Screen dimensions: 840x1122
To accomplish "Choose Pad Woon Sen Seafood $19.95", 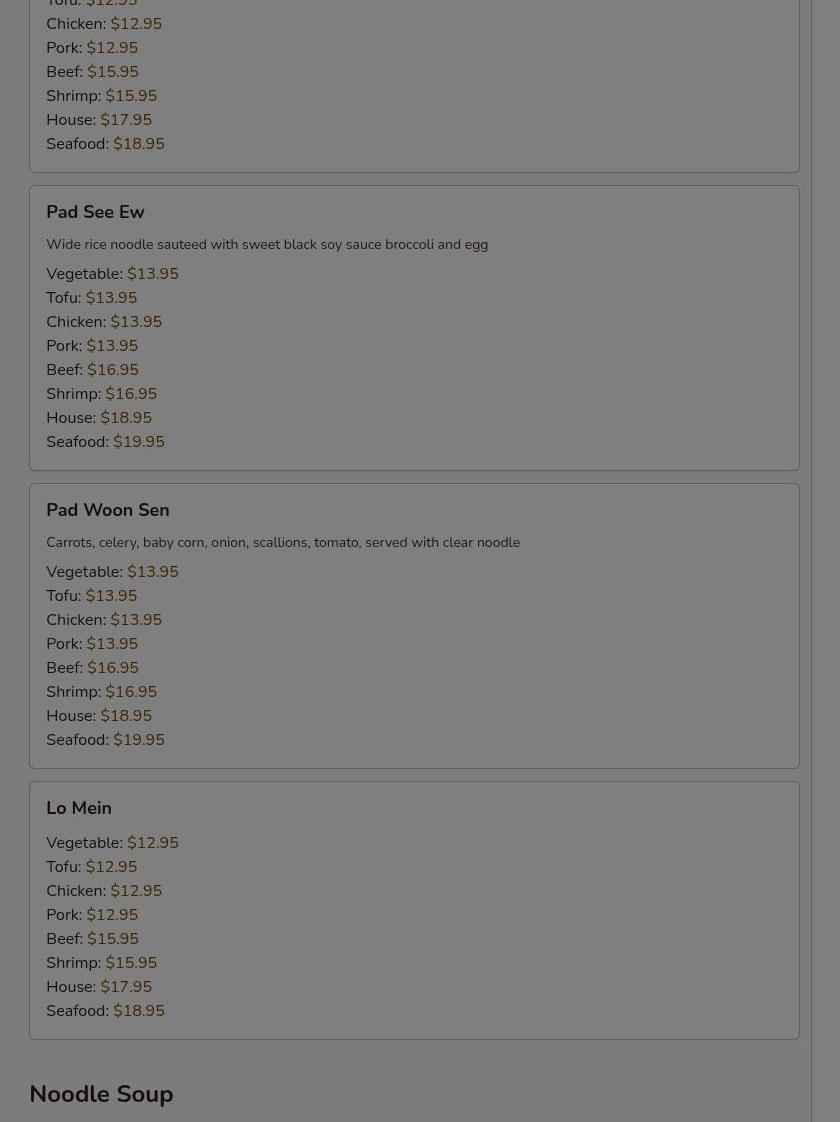I will coord(105,739).
